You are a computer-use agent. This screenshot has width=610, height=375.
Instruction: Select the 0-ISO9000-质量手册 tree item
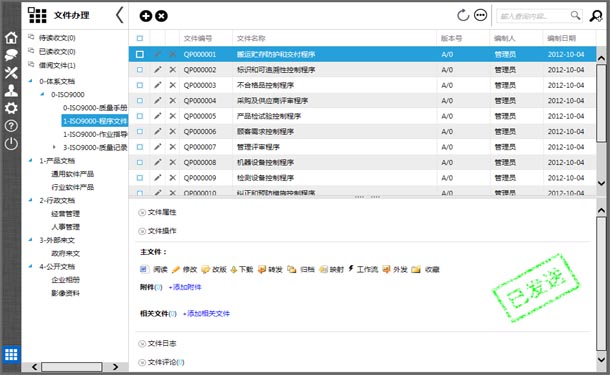95,108
